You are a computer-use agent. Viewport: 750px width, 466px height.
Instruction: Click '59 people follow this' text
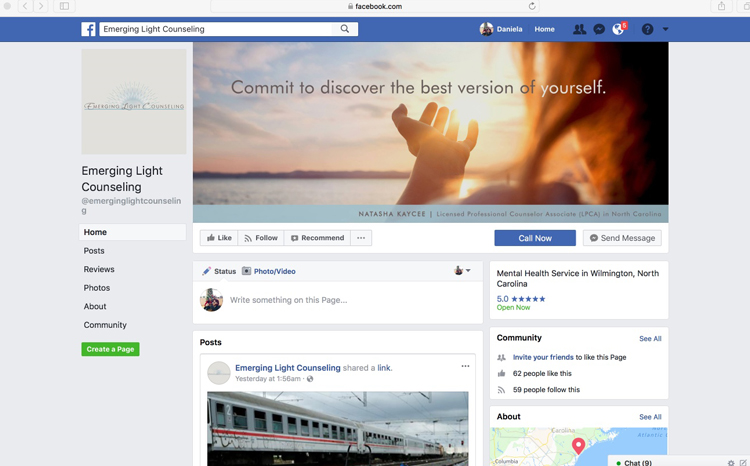[546, 390]
